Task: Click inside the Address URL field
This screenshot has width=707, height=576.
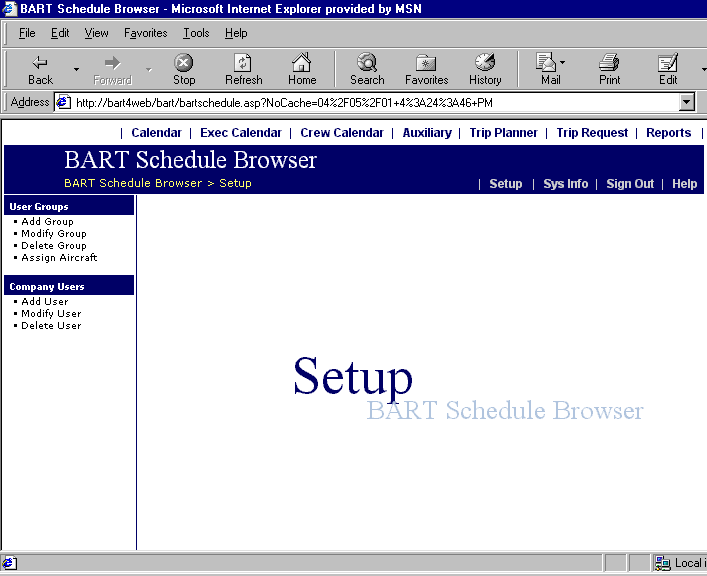Action: (x=370, y=102)
